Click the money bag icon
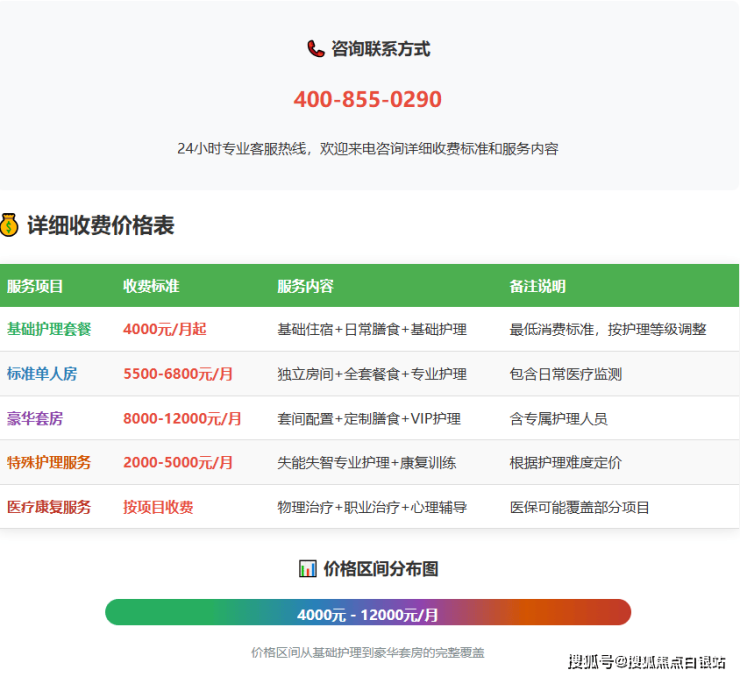Screen dimensions: 740x677 (9, 226)
